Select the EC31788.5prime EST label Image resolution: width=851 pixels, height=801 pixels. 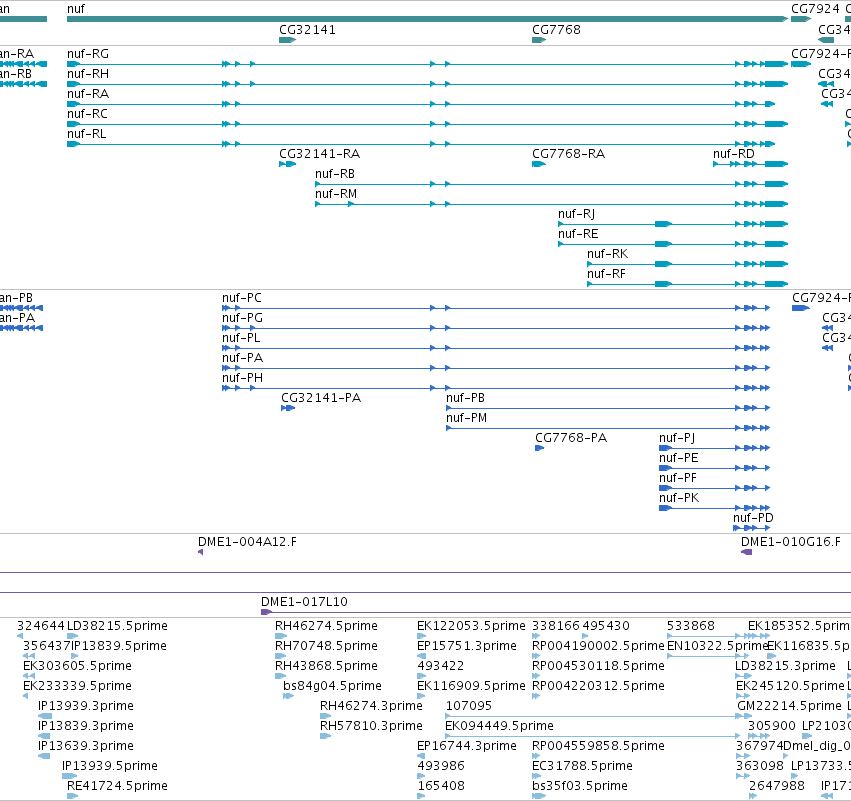582,766
